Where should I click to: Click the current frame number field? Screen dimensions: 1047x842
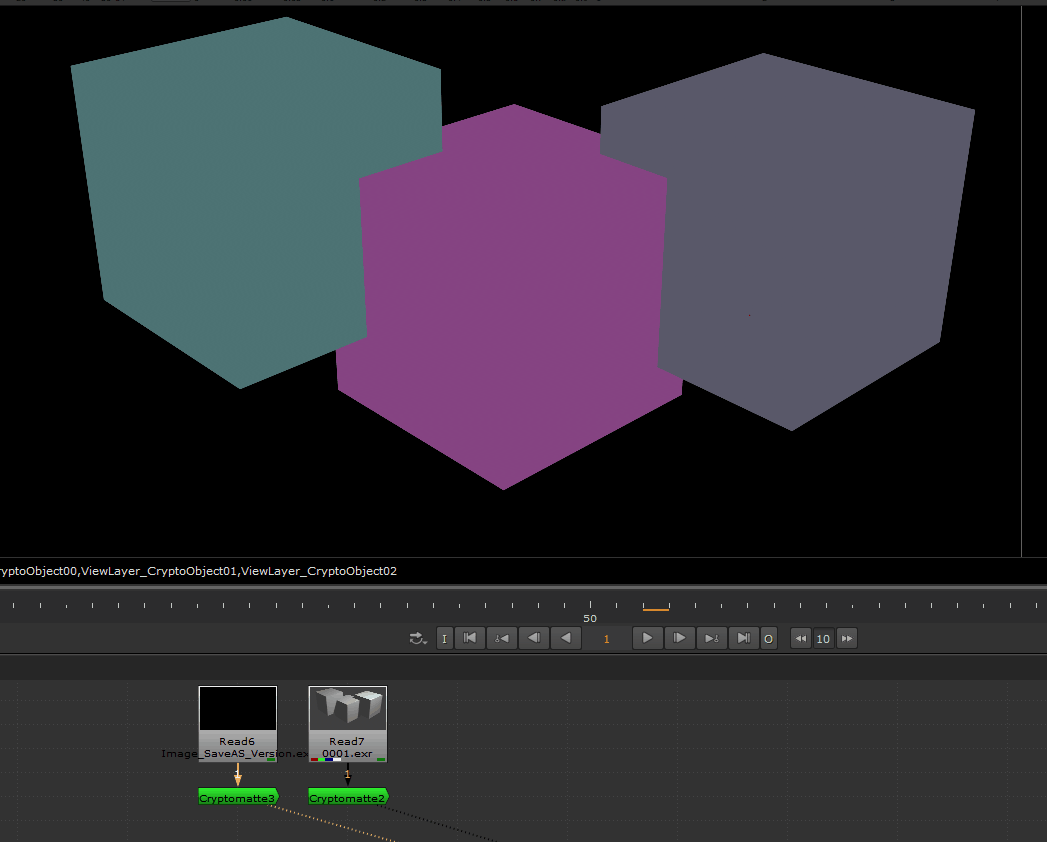pos(606,639)
